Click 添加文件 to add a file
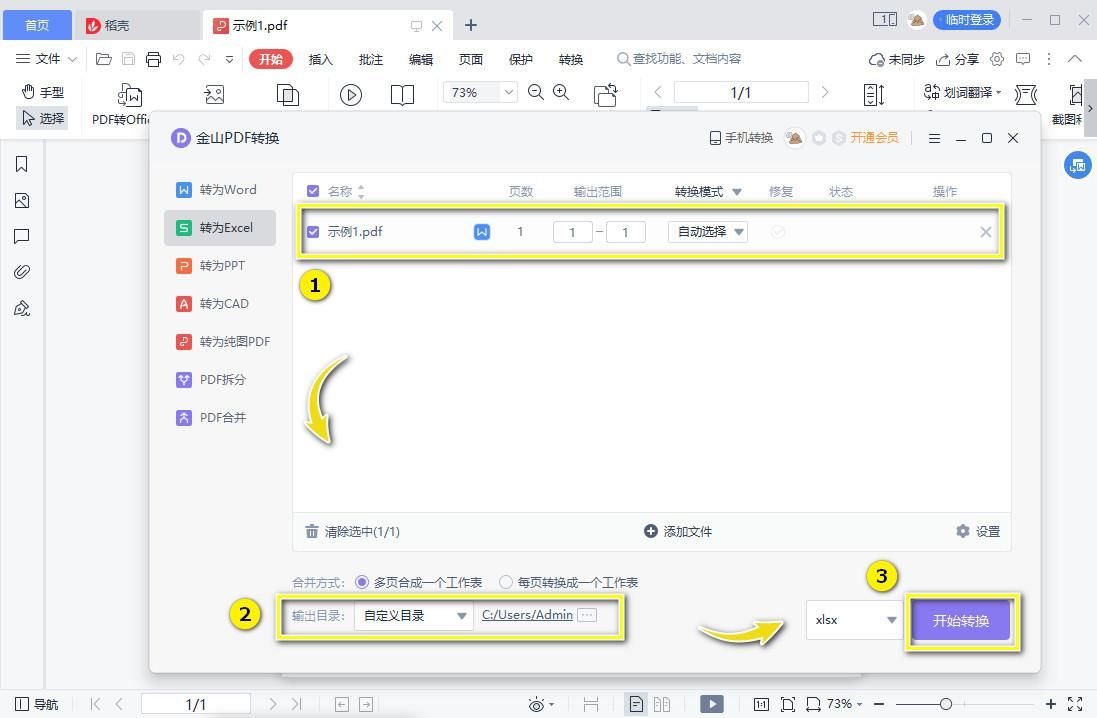The height and width of the screenshot is (718, 1097). click(678, 531)
